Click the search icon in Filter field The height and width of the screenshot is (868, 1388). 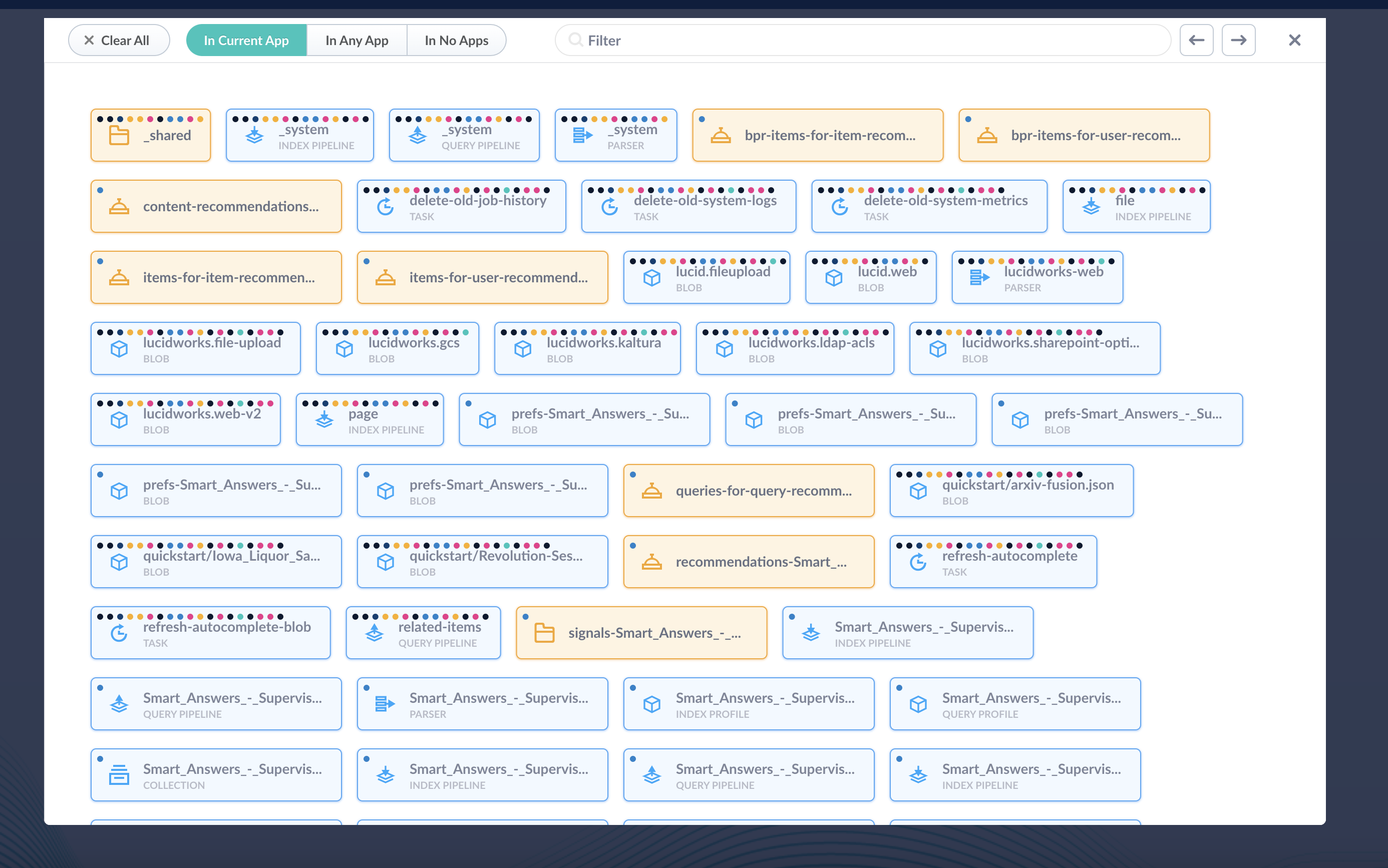[x=575, y=40]
